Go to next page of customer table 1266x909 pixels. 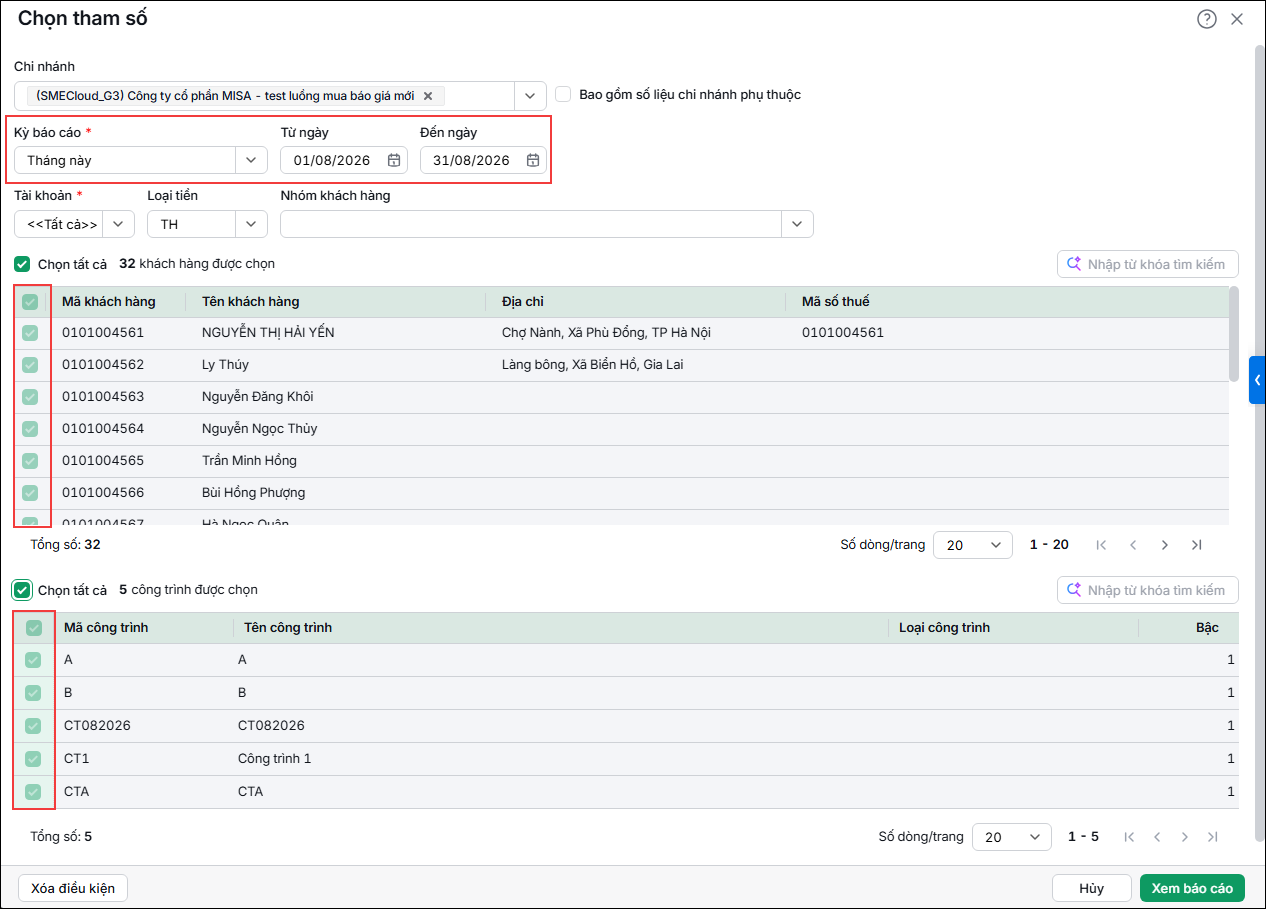click(1165, 545)
